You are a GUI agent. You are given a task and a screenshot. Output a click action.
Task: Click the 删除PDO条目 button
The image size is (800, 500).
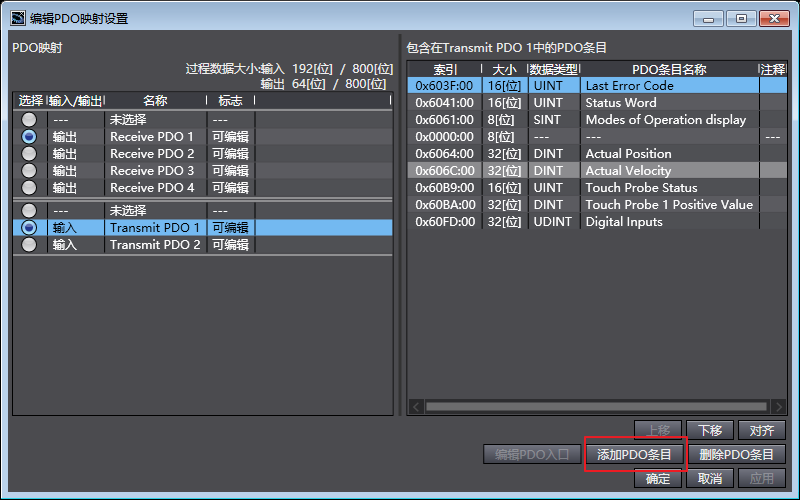[736, 454]
